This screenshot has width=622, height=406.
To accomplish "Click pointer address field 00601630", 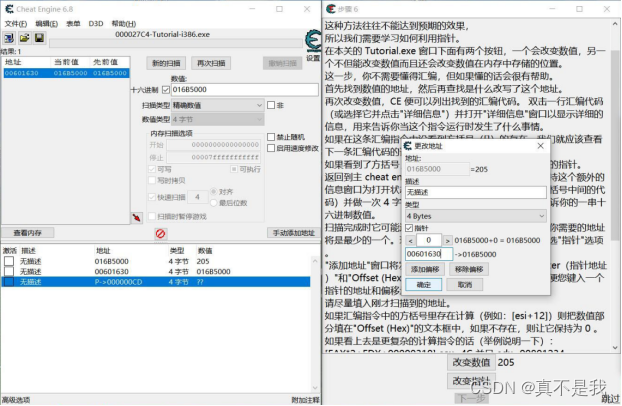I will (429, 254).
